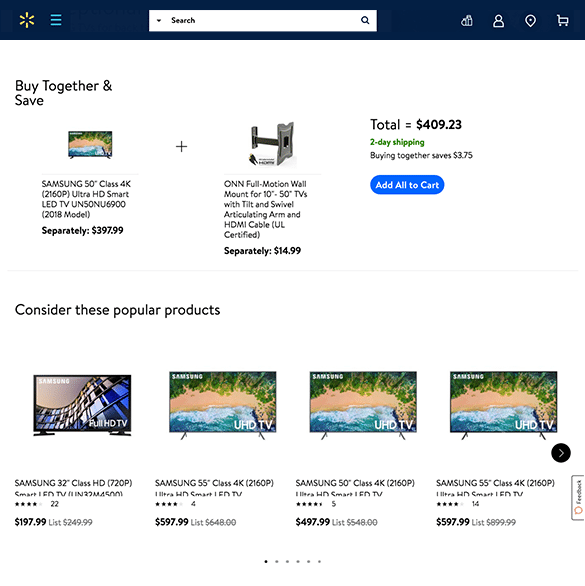Click the '2-day shipping' text
The height and width of the screenshot is (586, 585).
[x=397, y=142]
